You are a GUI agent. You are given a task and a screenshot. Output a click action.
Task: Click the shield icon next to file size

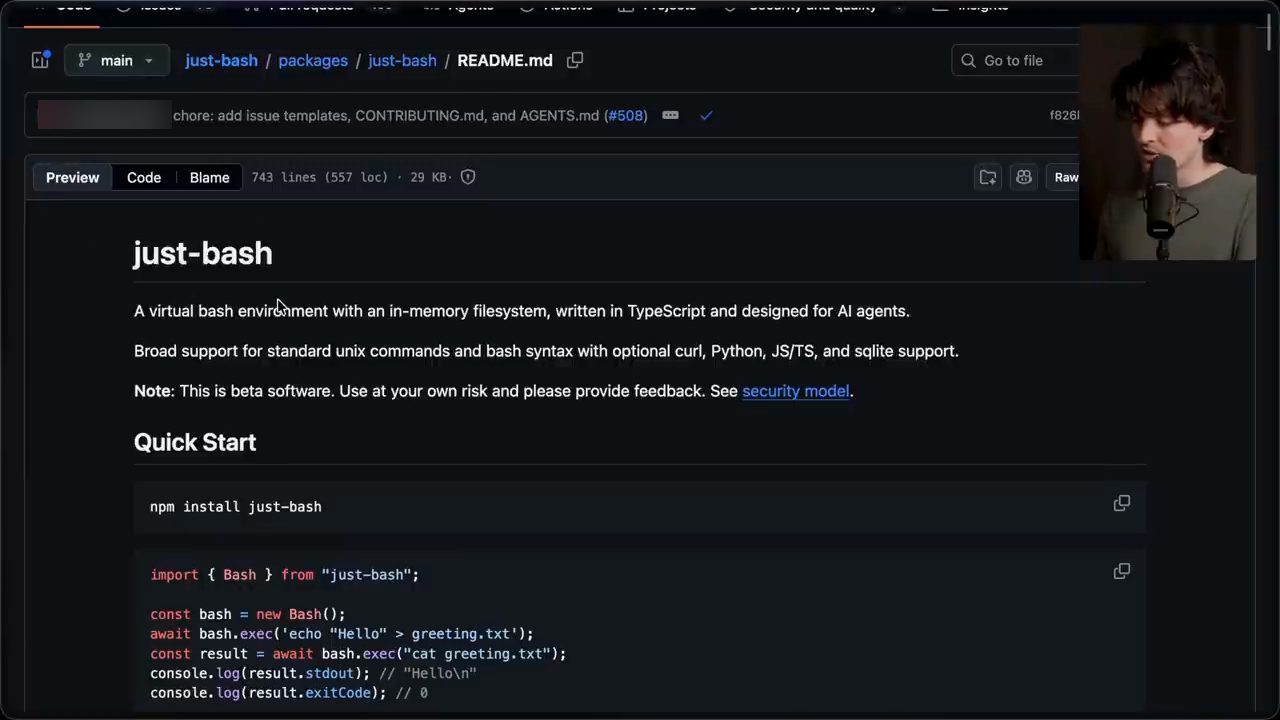point(468,177)
